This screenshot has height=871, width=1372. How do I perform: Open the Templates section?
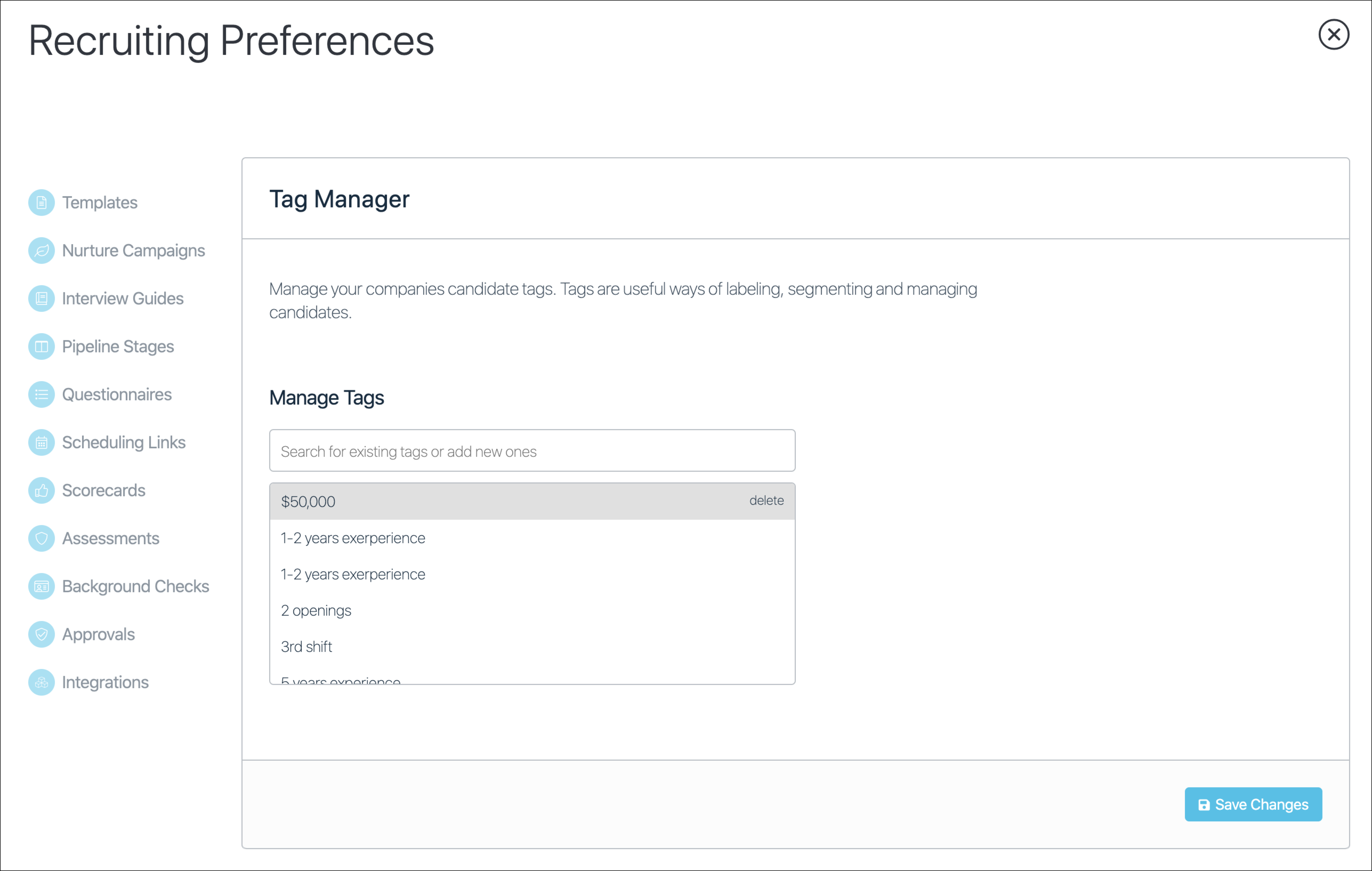click(100, 202)
